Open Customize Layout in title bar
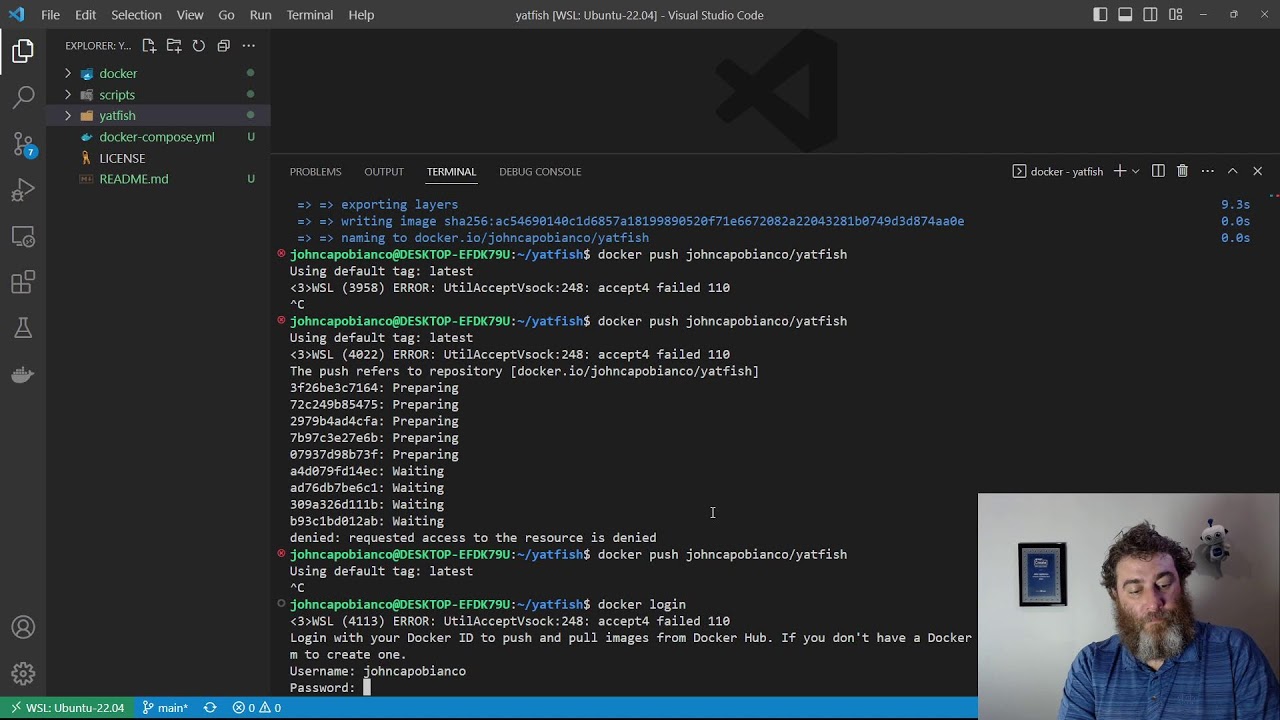Viewport: 1280px width, 720px height. coord(1175,15)
